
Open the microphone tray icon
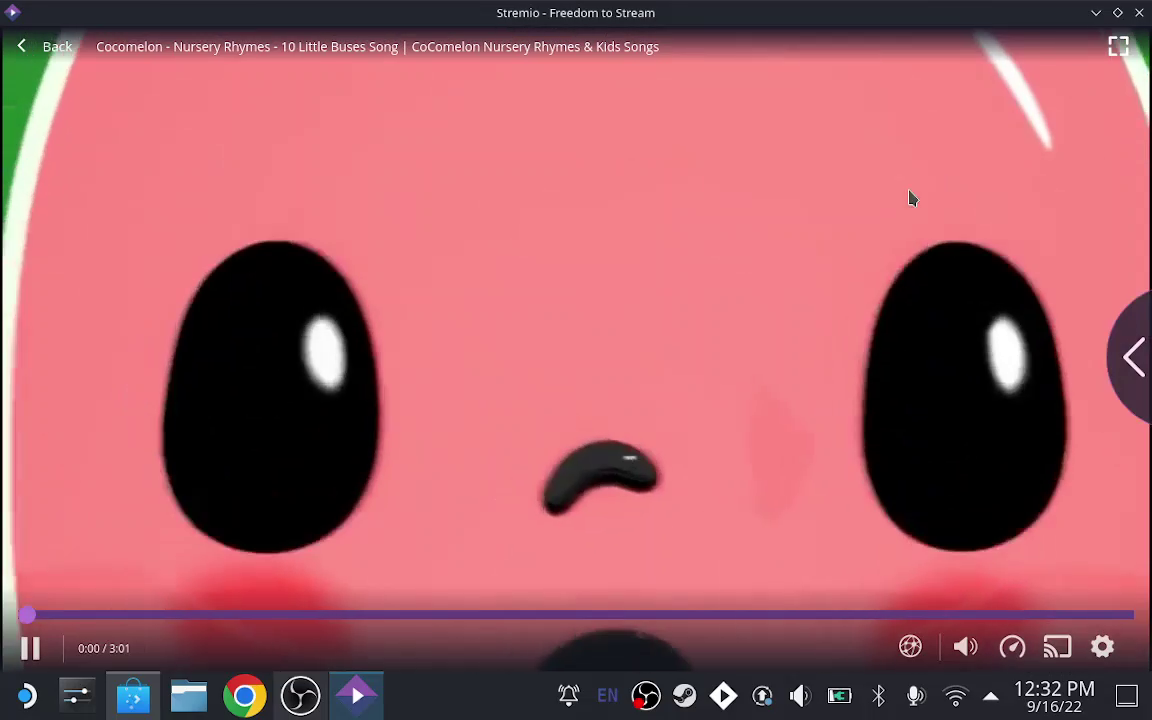[915, 695]
